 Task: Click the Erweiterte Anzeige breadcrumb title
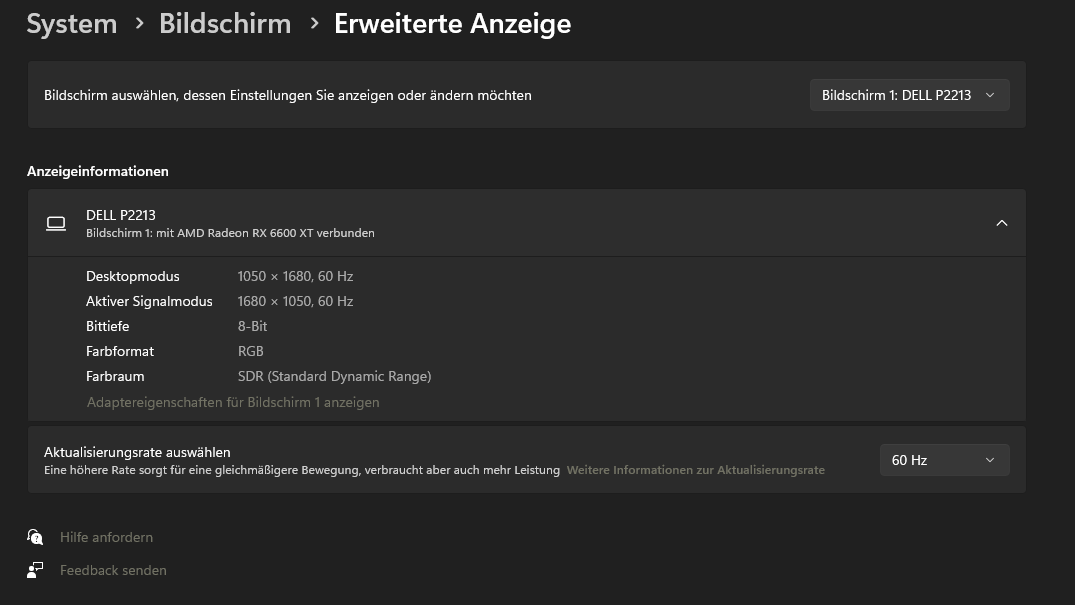click(x=452, y=24)
